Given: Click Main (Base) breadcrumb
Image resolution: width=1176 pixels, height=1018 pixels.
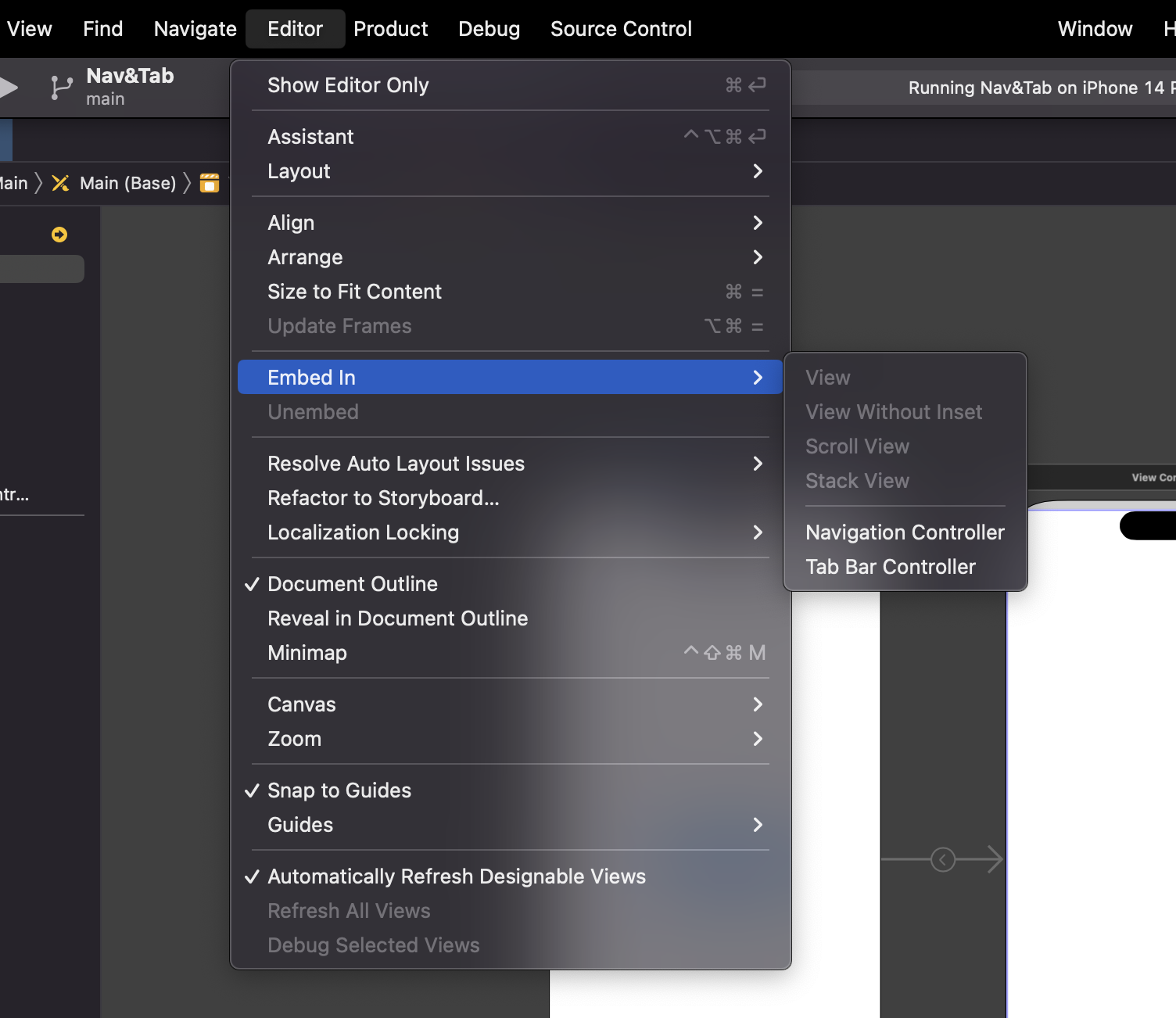Looking at the screenshot, I should [127, 183].
